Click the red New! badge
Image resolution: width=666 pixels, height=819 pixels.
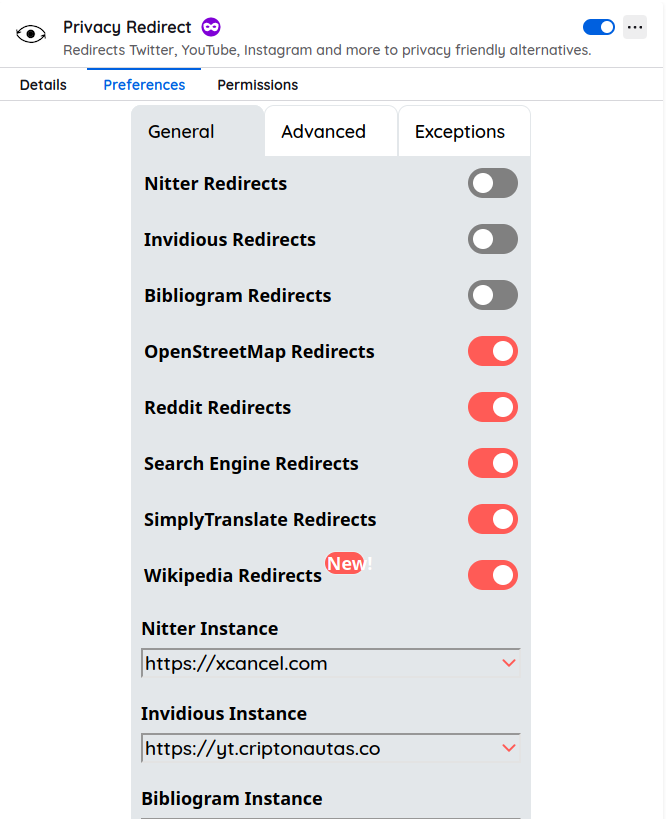tap(345, 564)
